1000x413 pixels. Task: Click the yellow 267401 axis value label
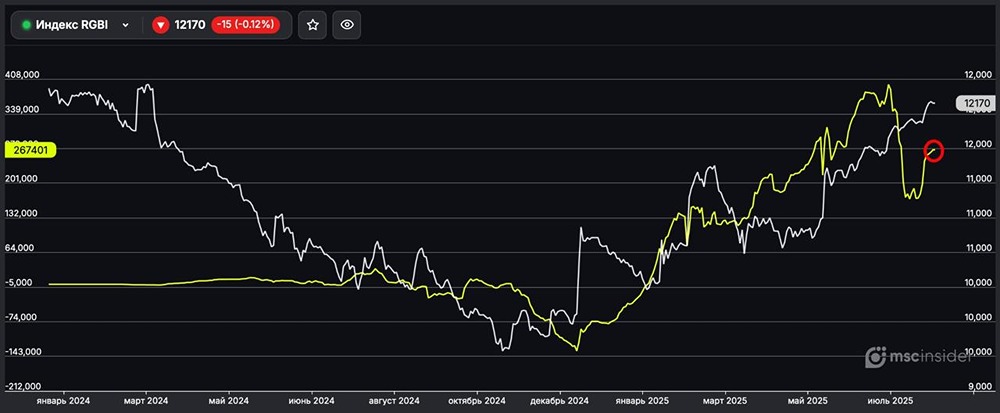[31, 149]
